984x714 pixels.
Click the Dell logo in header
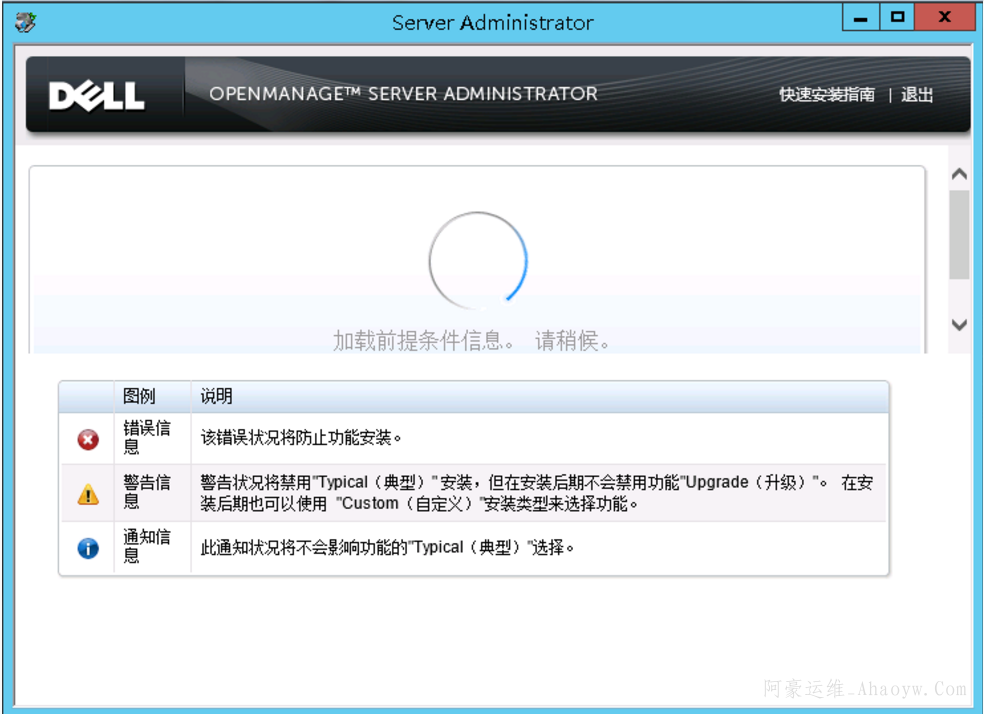[x=97, y=96]
